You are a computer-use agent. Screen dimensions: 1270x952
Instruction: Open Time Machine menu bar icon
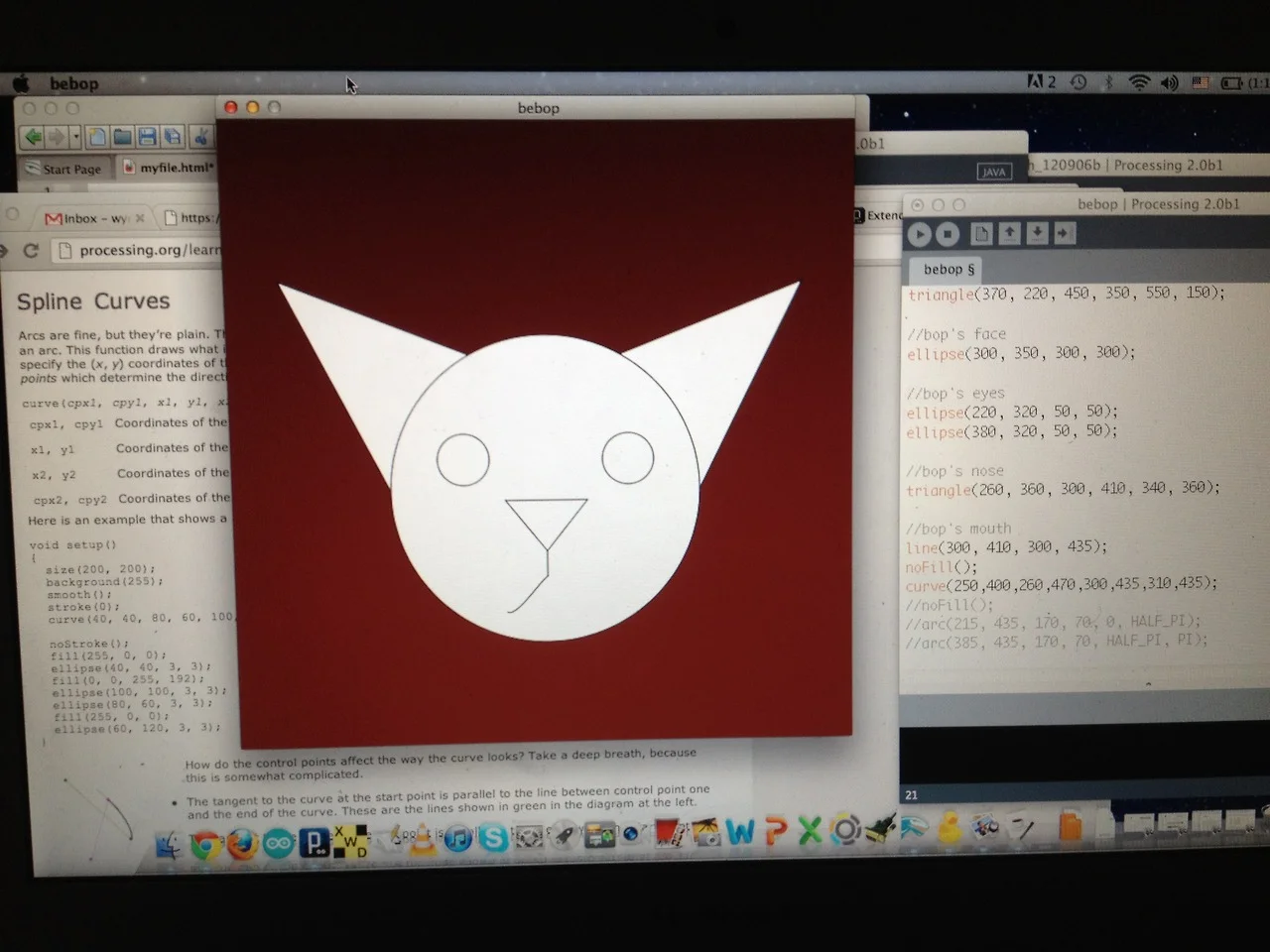[x=1079, y=82]
